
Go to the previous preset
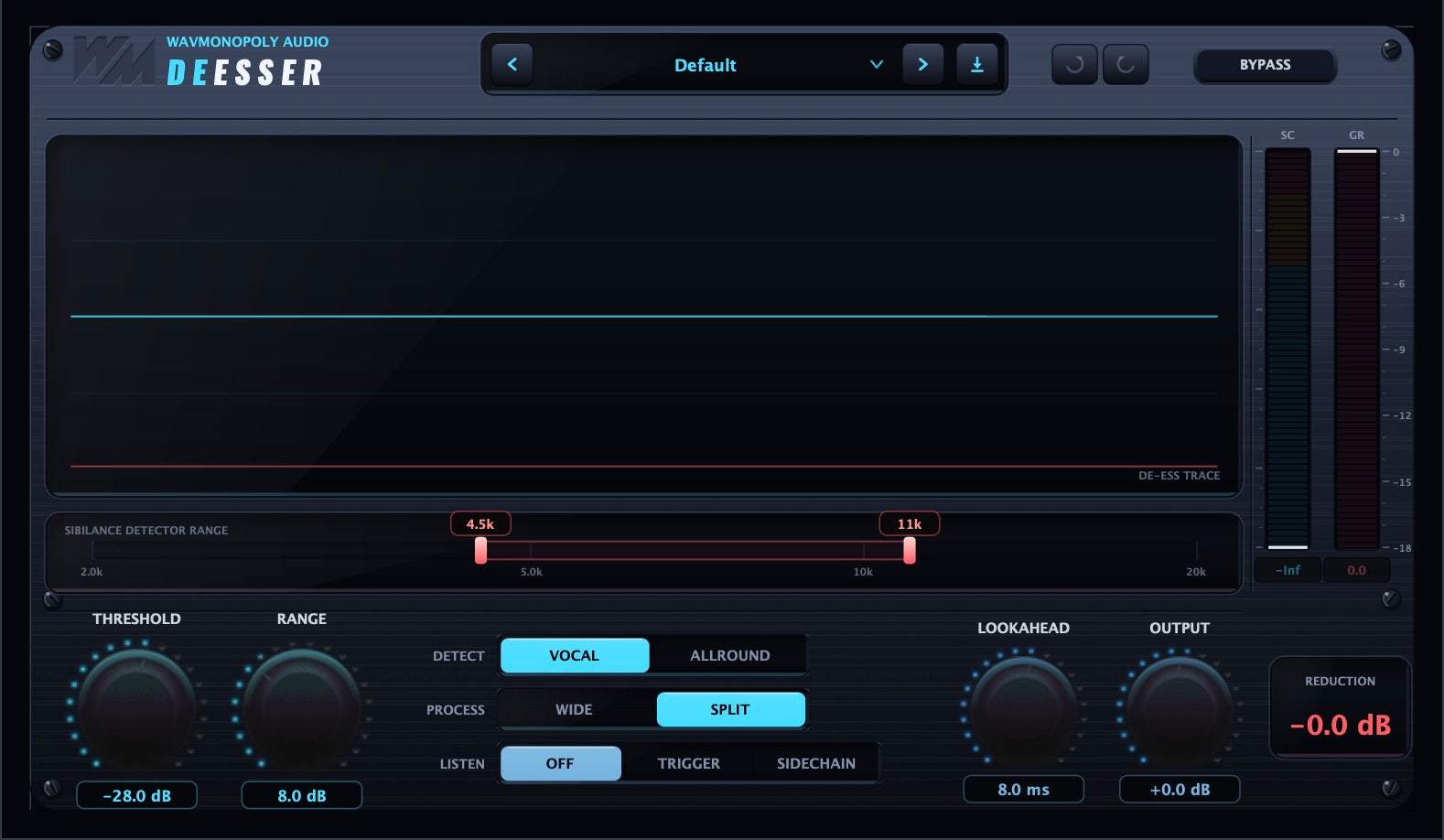[x=512, y=64]
